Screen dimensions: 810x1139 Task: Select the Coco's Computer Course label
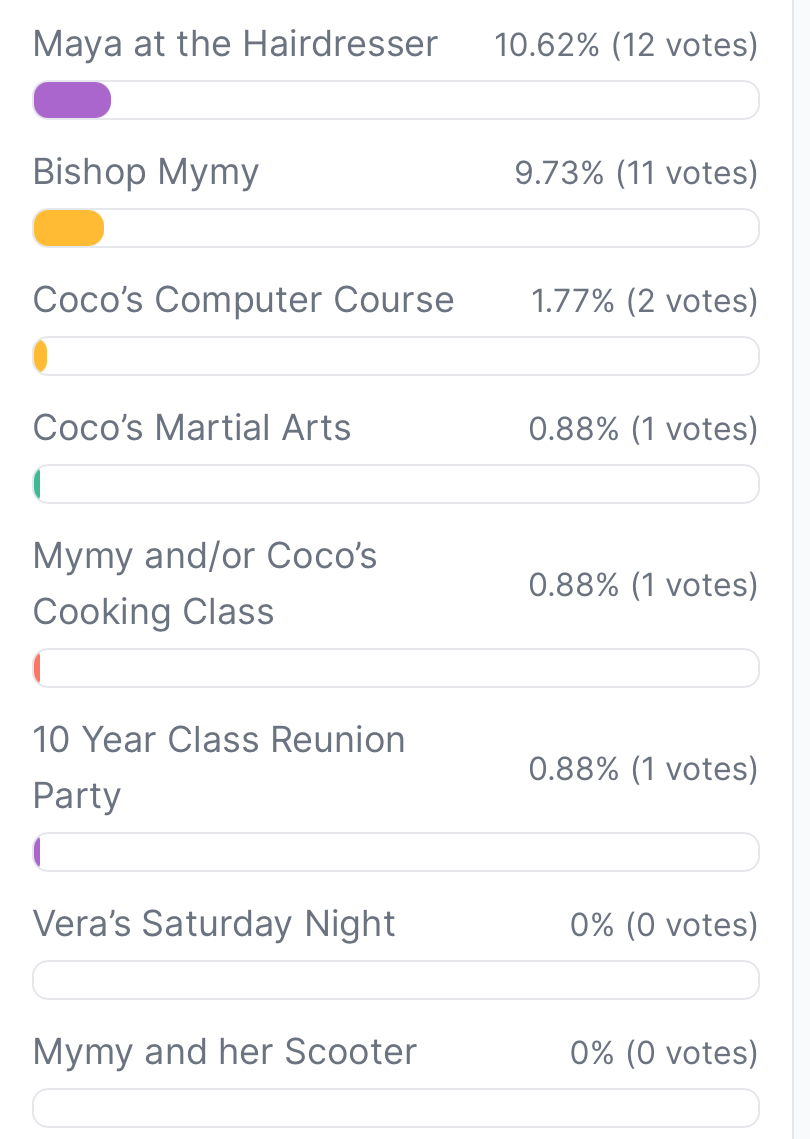tap(243, 300)
